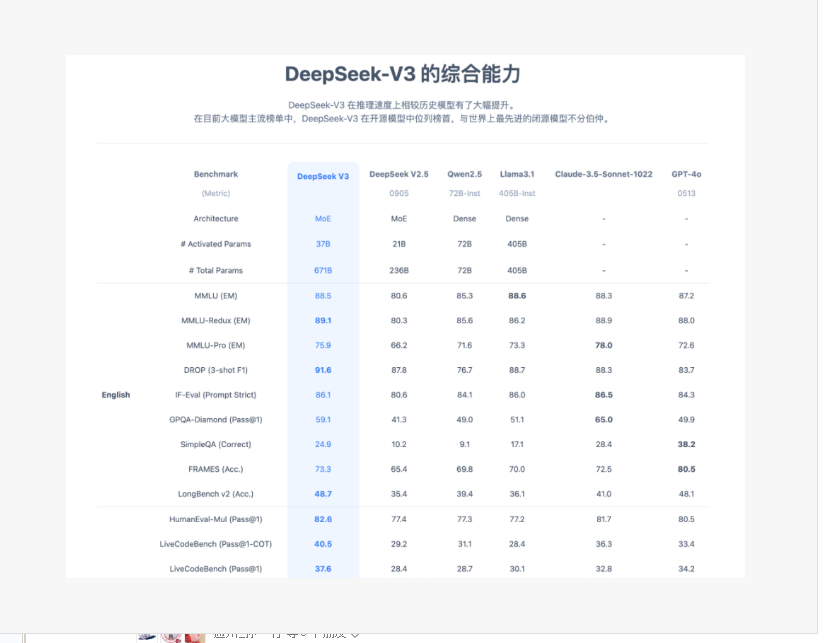833x643 pixels.
Task: Click the English category label
Action: click(116, 395)
